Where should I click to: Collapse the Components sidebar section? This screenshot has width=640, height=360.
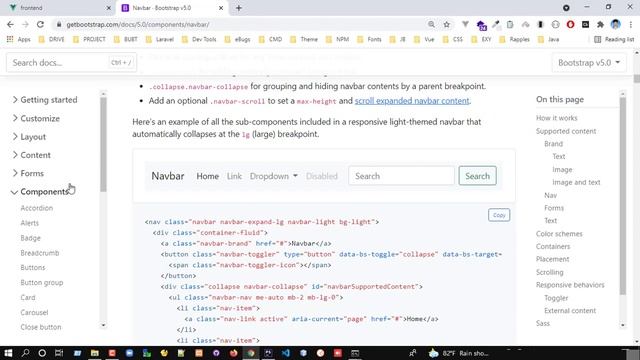click(40, 191)
